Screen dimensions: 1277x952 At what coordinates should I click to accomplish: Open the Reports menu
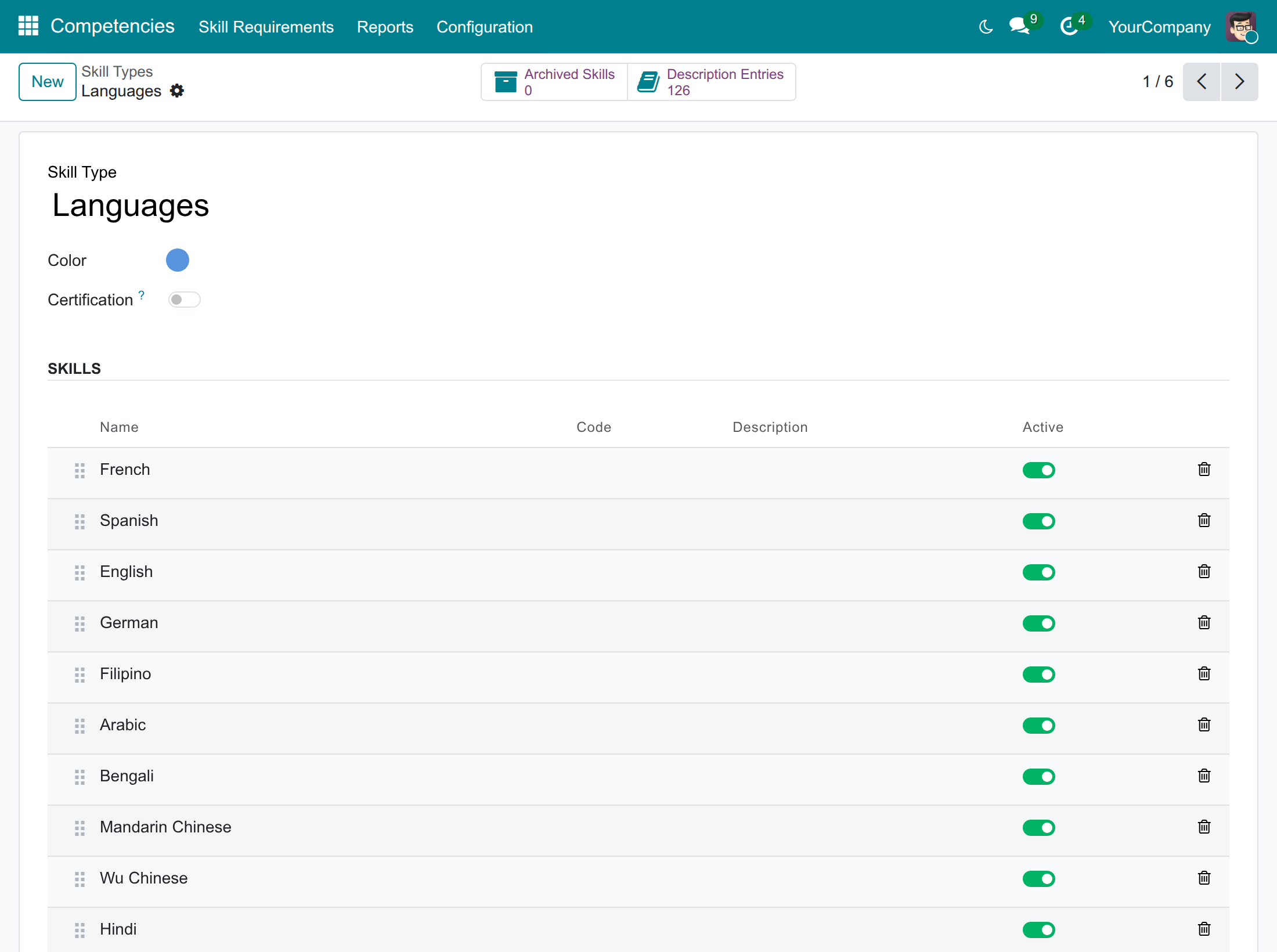tap(385, 27)
